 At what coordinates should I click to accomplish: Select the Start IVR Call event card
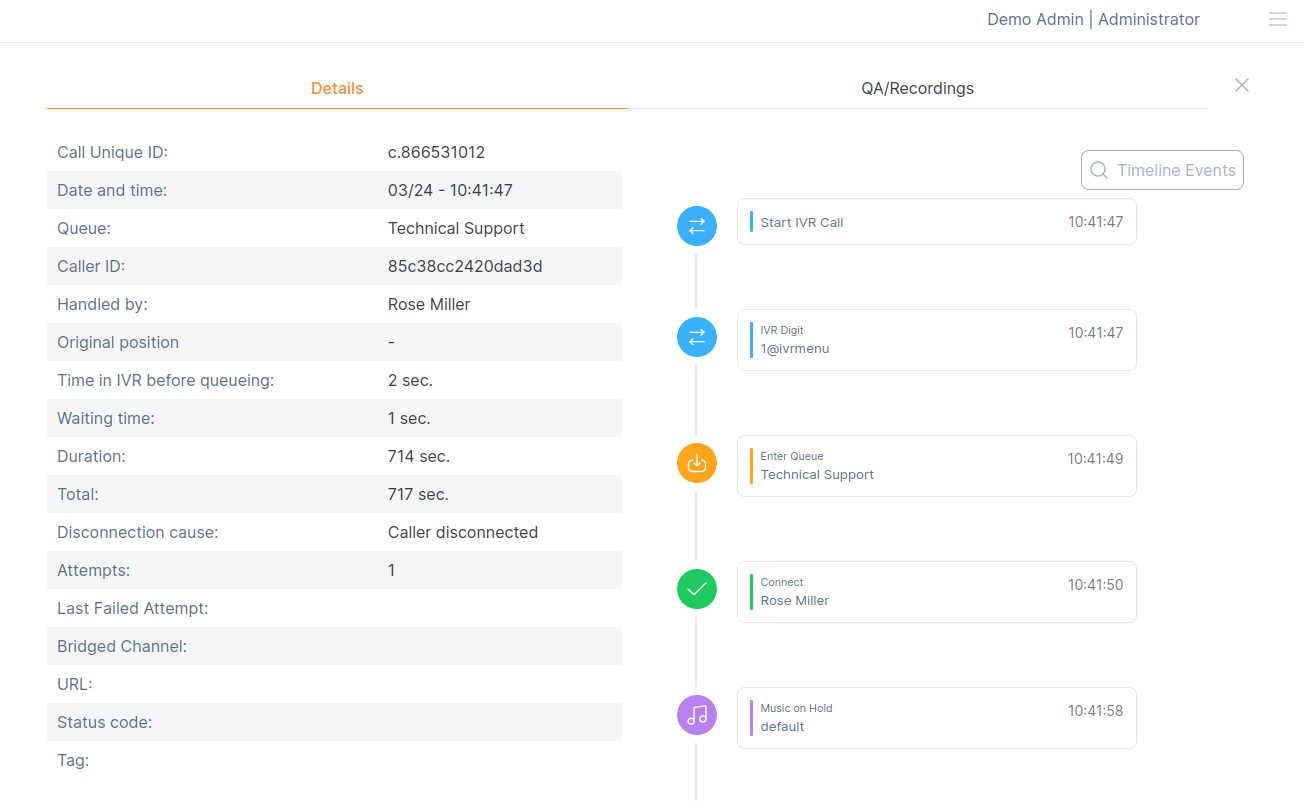[936, 221]
